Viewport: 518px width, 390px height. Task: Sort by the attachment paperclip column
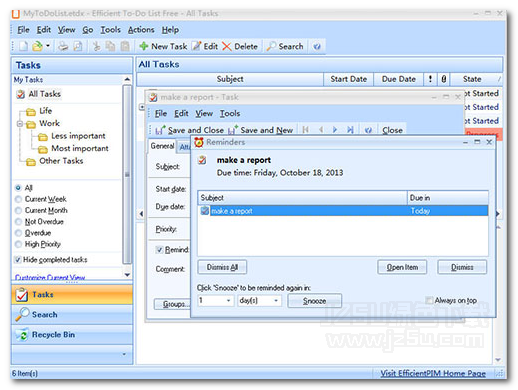[x=444, y=79]
